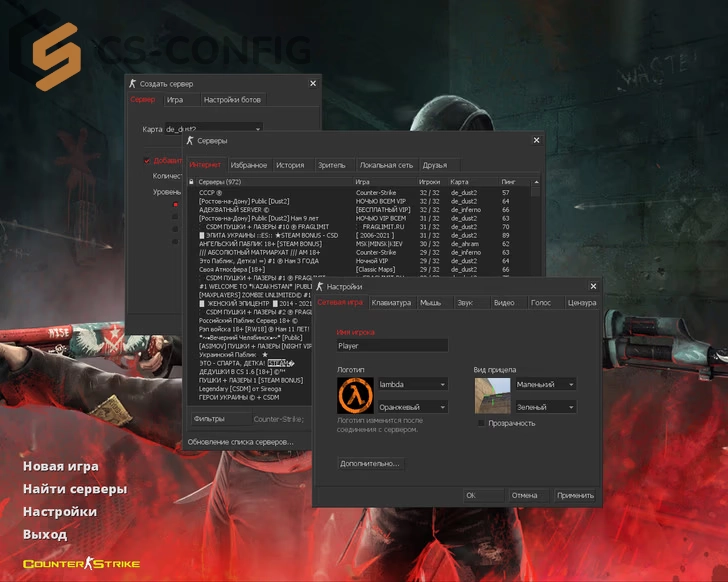Open the Зеленый crosshair color dropdown
The height and width of the screenshot is (582, 728).
546,407
